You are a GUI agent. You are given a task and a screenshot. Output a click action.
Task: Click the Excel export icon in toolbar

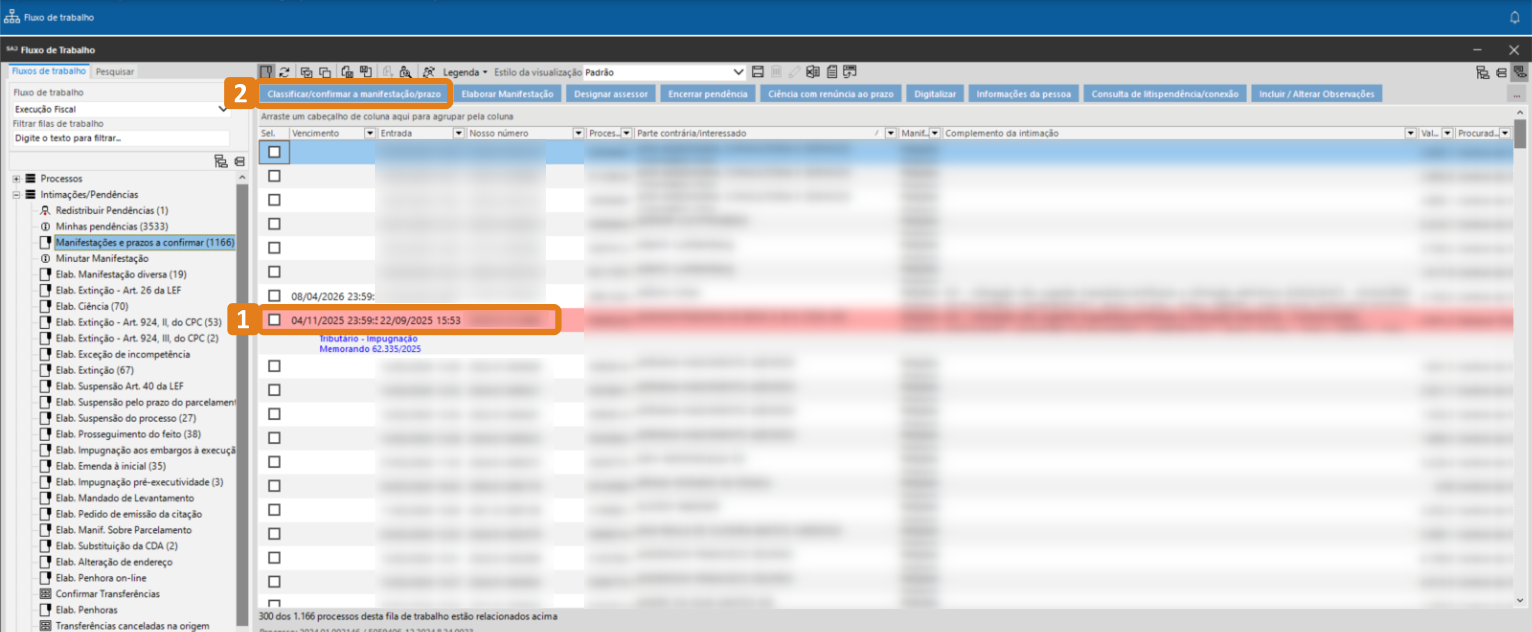coord(812,72)
